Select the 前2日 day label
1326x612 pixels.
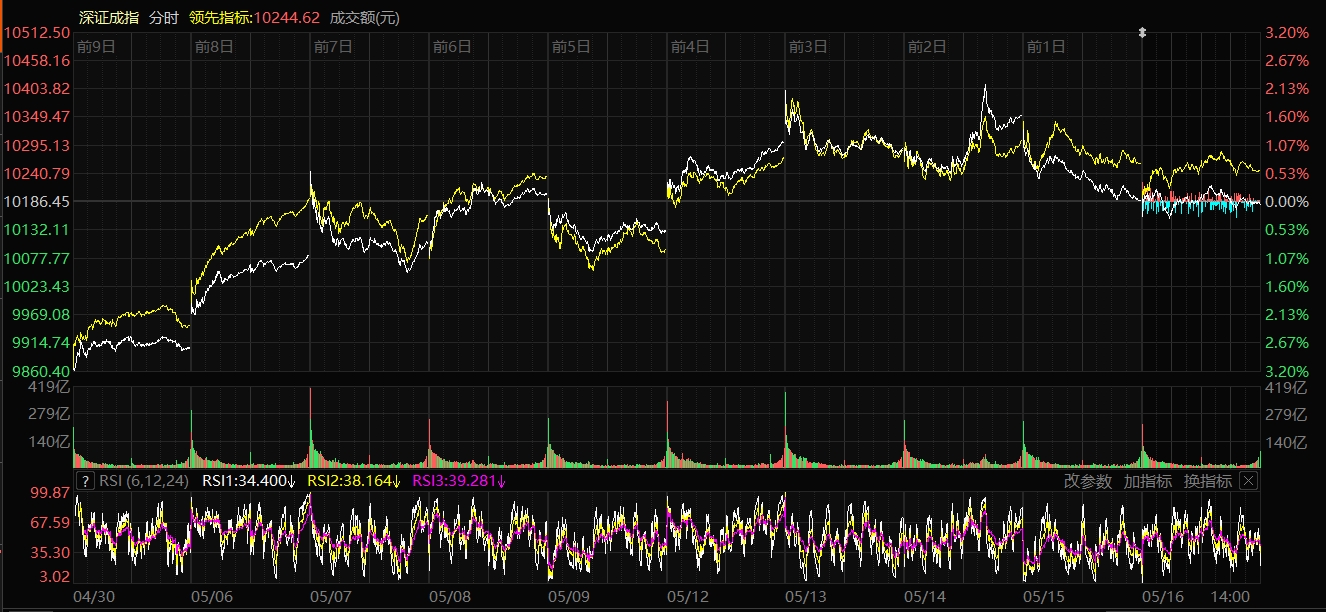click(928, 46)
